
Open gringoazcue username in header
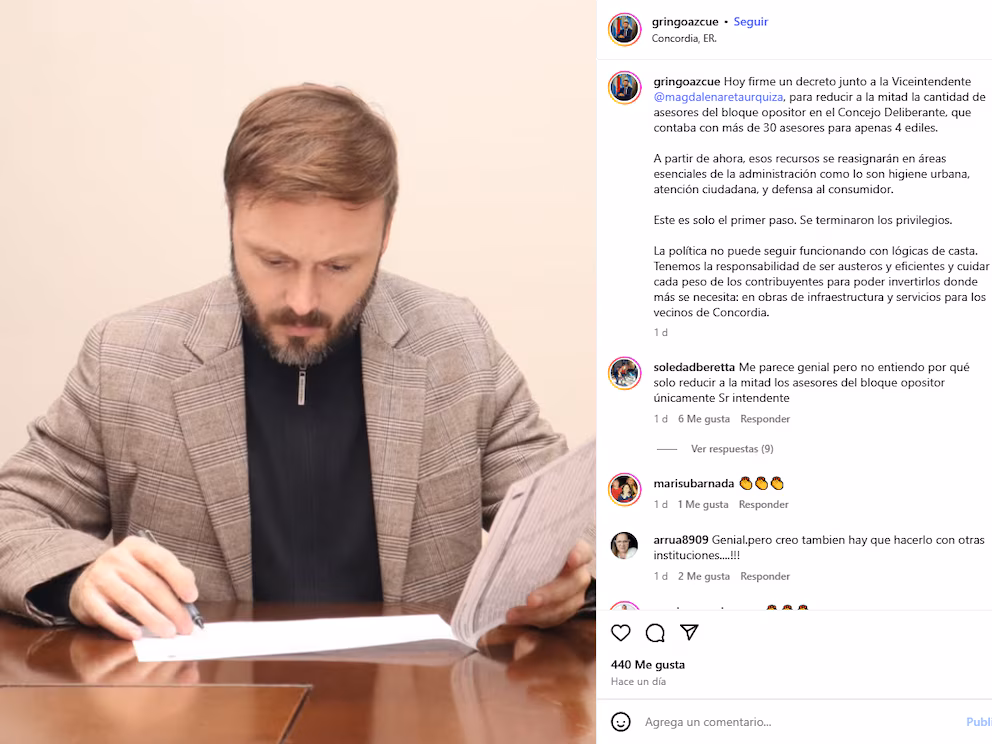[x=685, y=22]
